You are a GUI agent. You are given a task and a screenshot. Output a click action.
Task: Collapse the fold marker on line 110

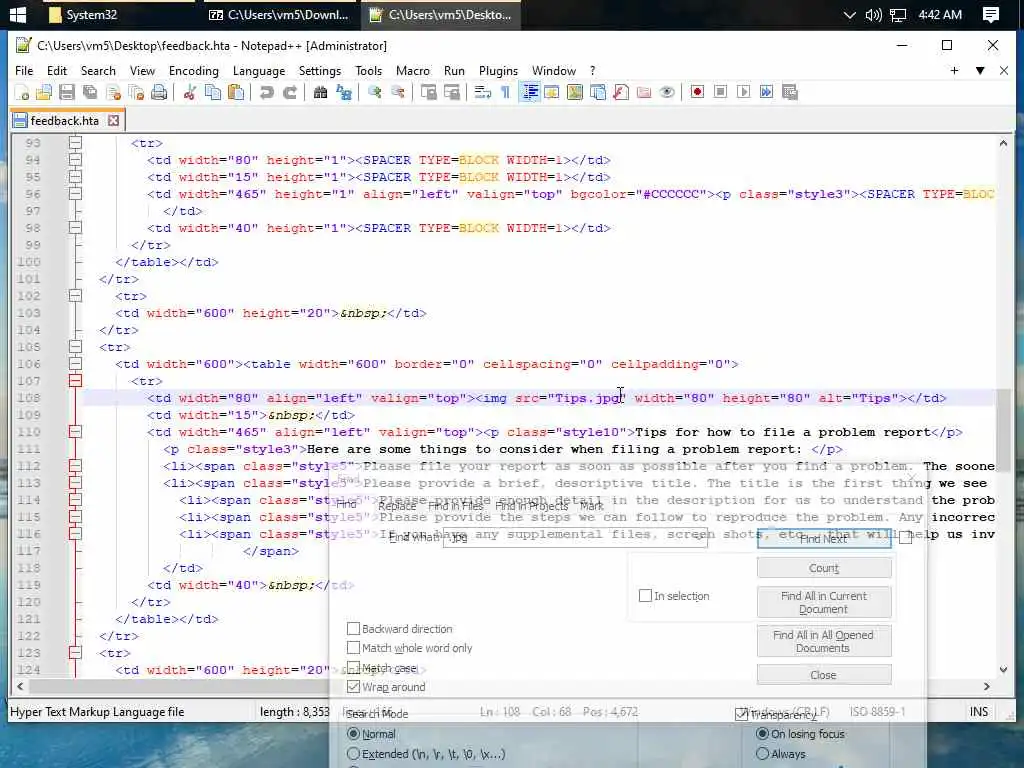[x=75, y=432]
